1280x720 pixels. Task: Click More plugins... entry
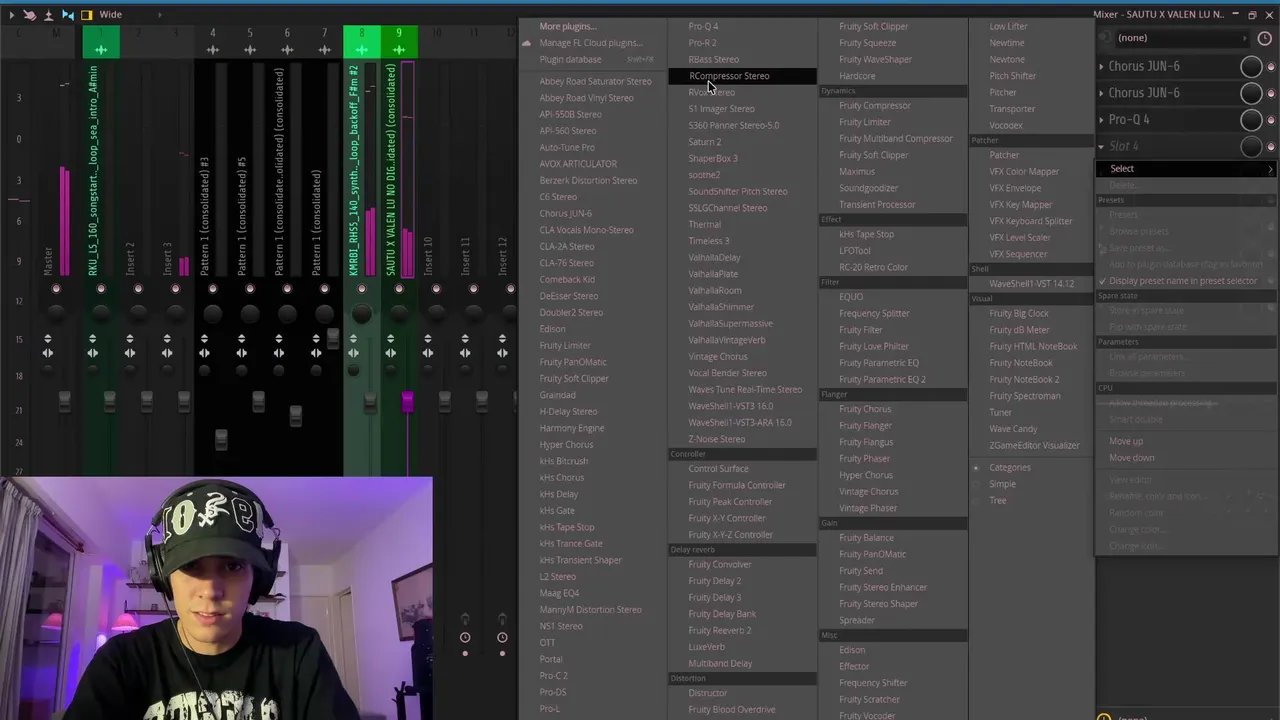(567, 27)
